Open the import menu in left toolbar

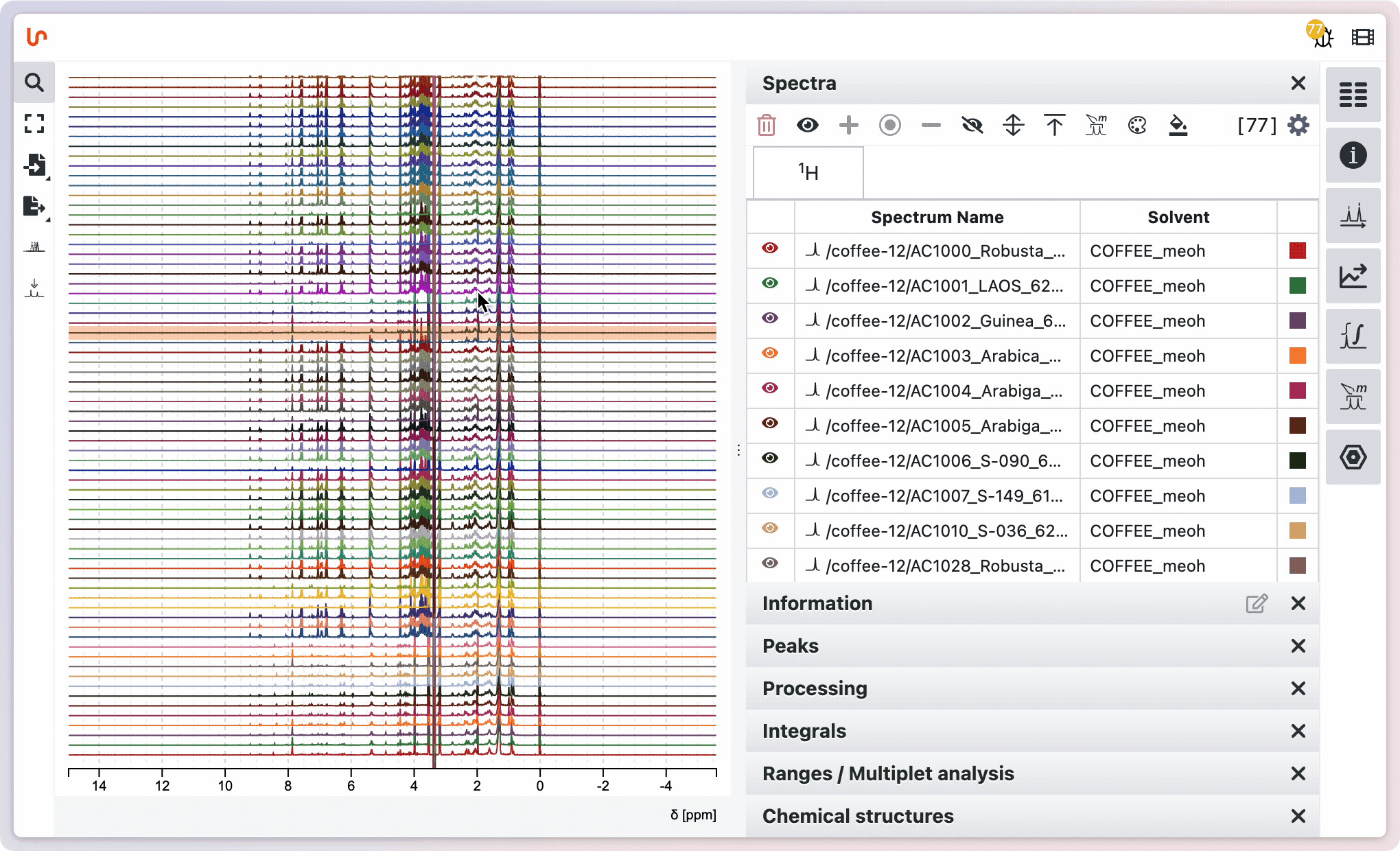click(34, 165)
